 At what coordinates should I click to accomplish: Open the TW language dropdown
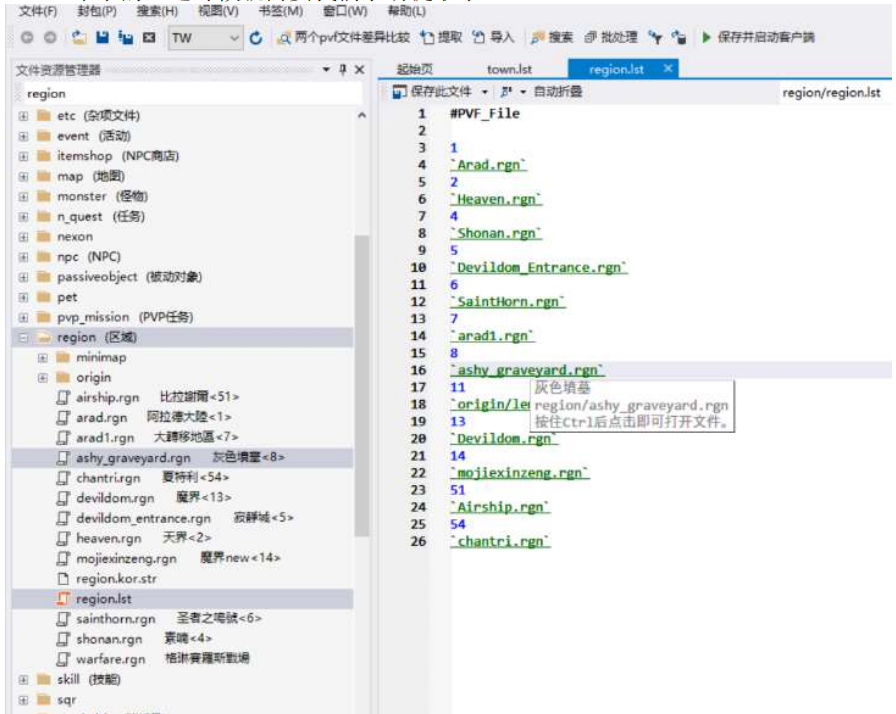pyautogui.click(x=234, y=38)
